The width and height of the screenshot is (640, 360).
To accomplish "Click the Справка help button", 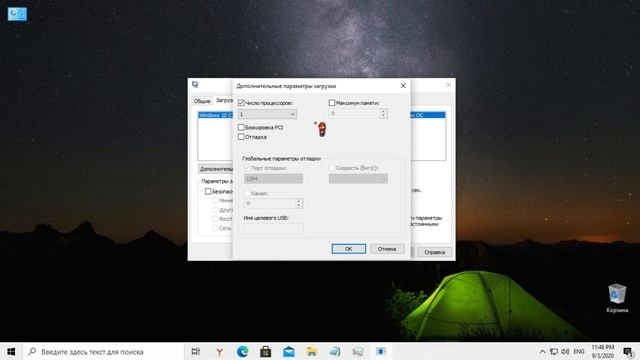I will tap(434, 252).
